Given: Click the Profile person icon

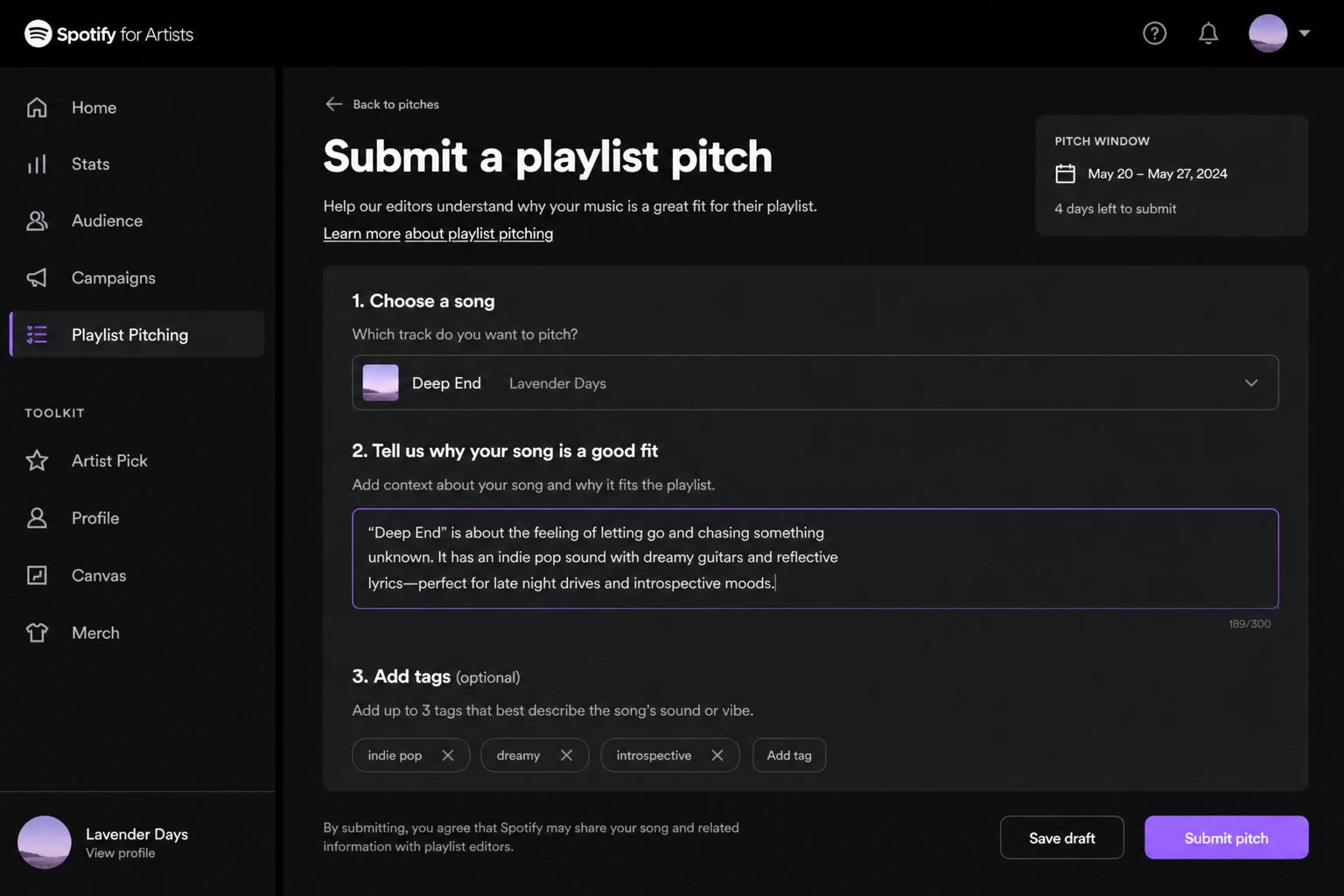Looking at the screenshot, I should click(37, 518).
